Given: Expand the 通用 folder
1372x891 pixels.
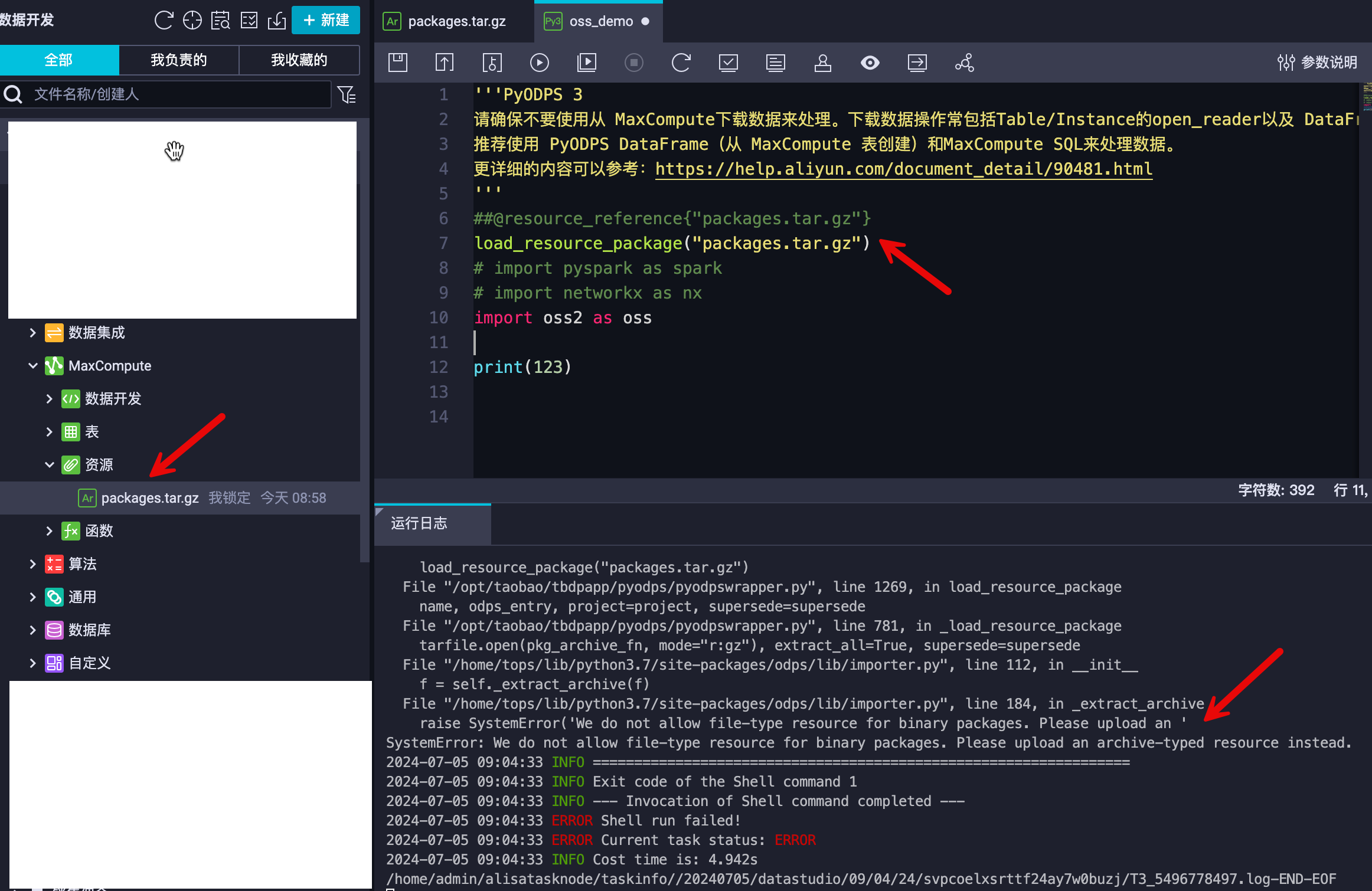Looking at the screenshot, I should pyautogui.click(x=33, y=597).
